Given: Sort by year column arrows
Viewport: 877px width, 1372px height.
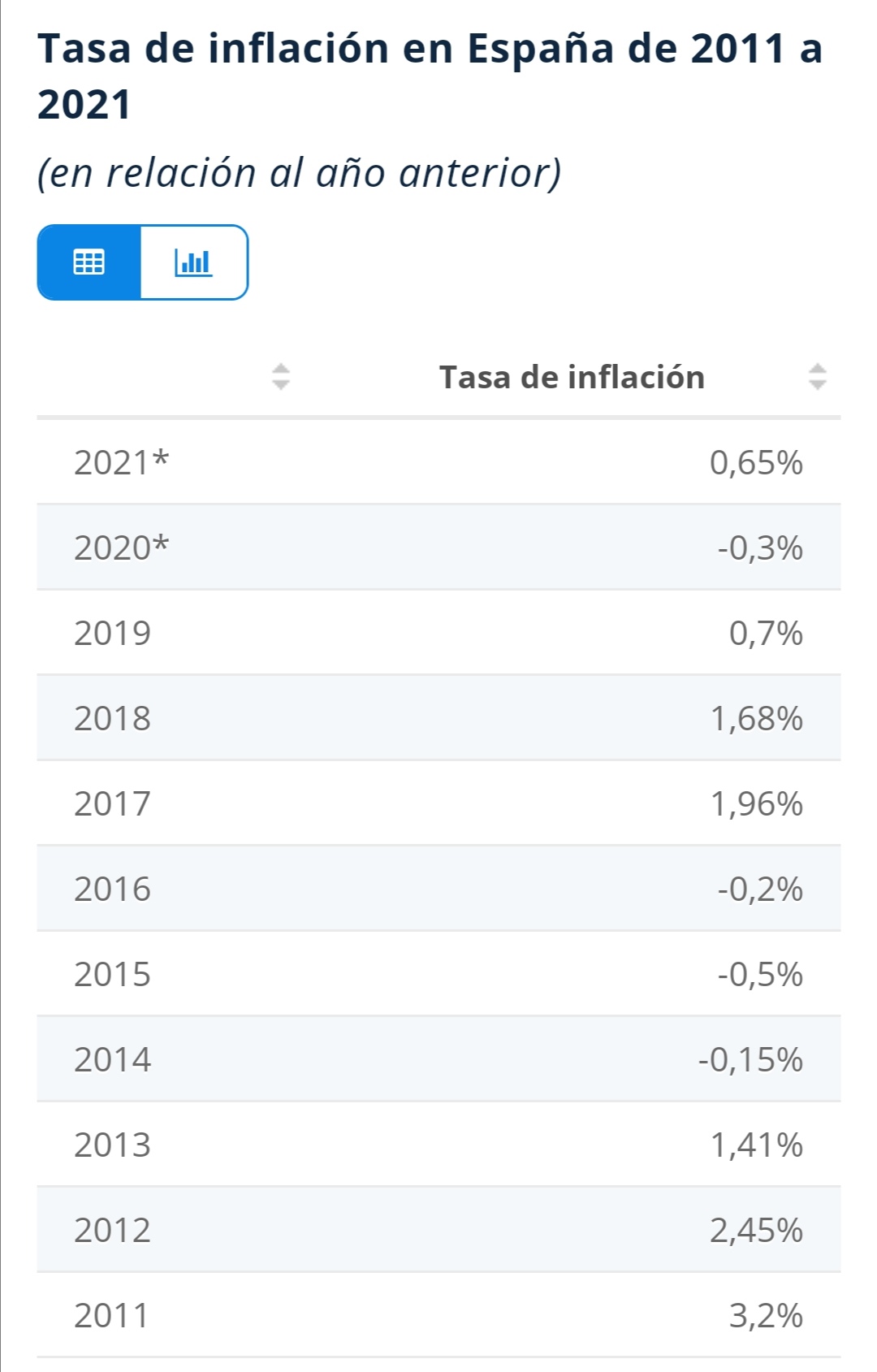Looking at the screenshot, I should [280, 376].
